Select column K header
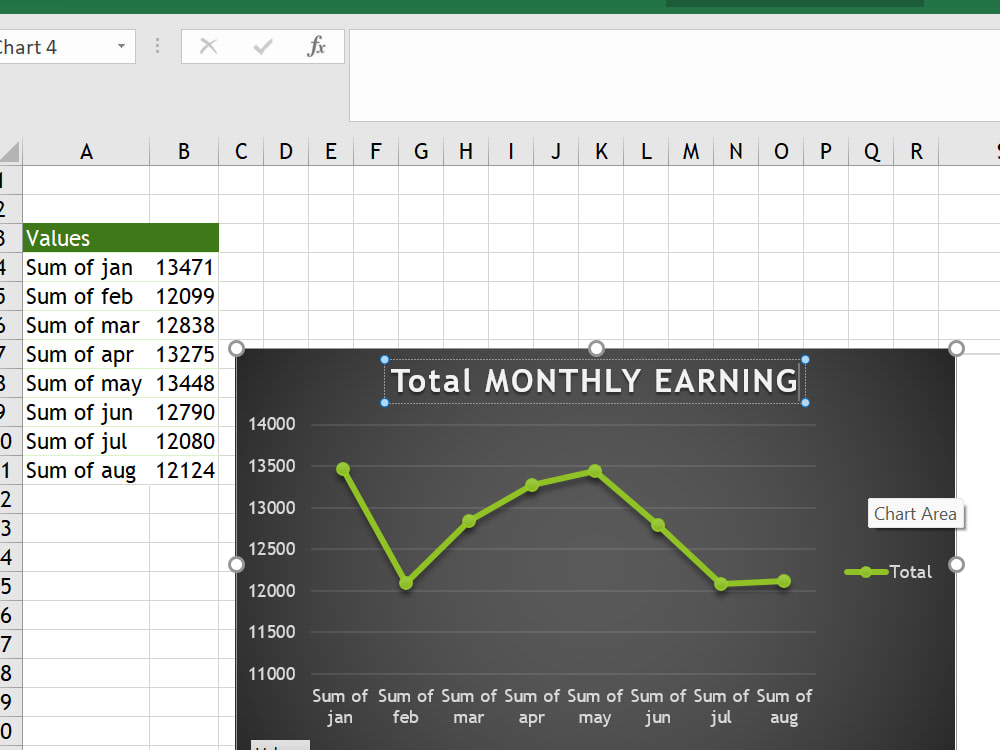 click(x=601, y=151)
